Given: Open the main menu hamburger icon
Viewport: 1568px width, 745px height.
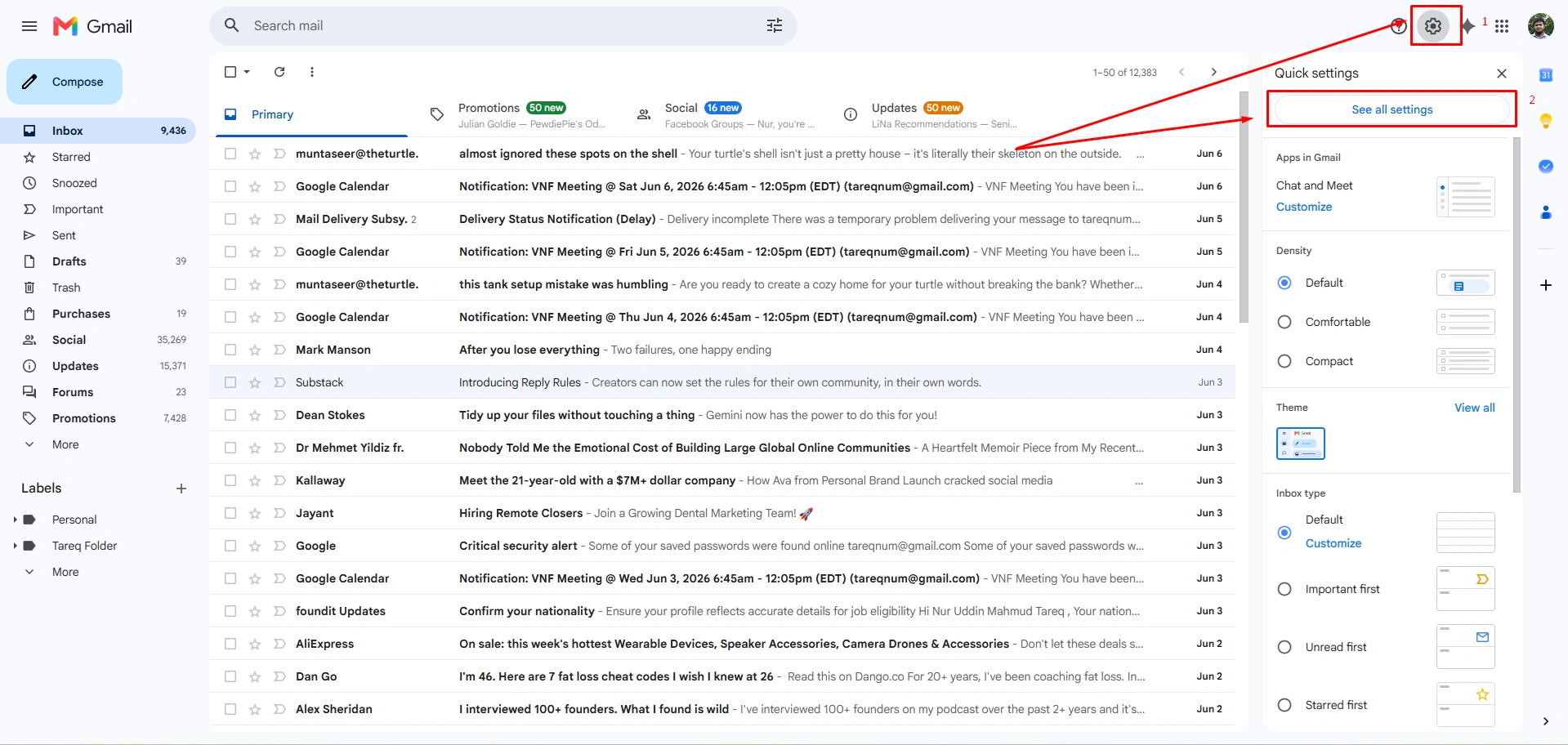Looking at the screenshot, I should click(29, 26).
